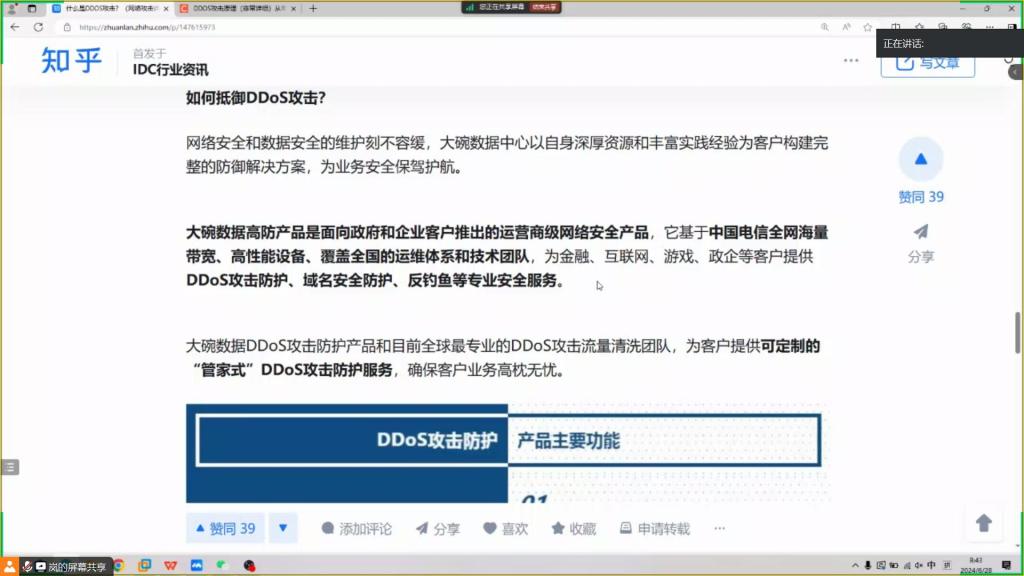This screenshot has width=1024, height=576.
Task: Open a new browser tab
Action: coord(313,8)
